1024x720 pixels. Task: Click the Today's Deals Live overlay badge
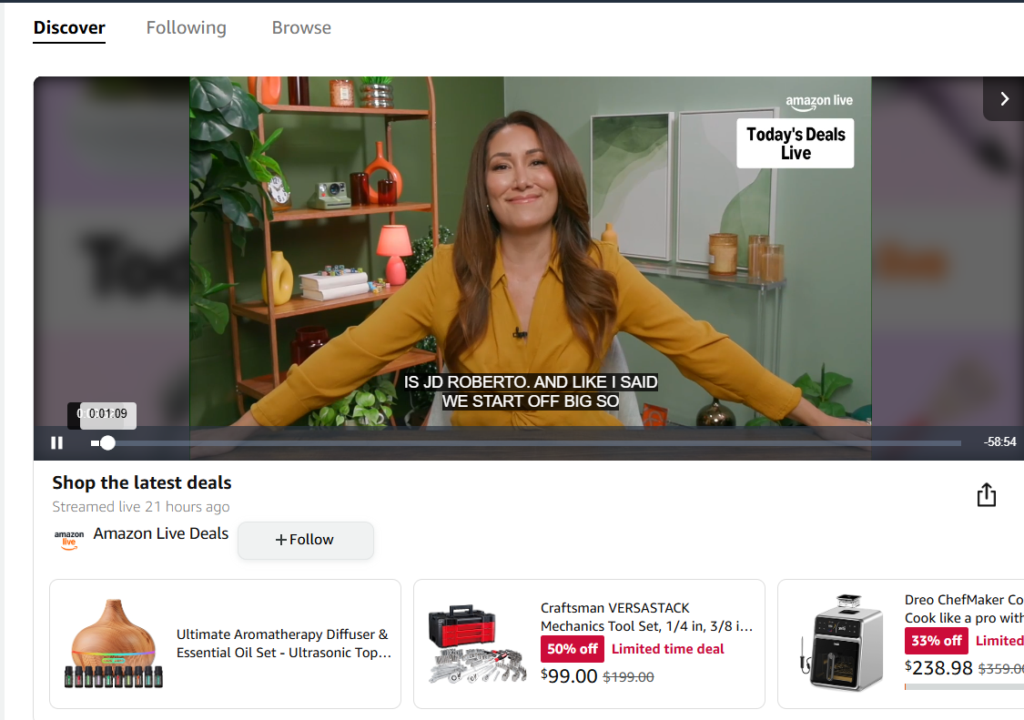coord(795,143)
